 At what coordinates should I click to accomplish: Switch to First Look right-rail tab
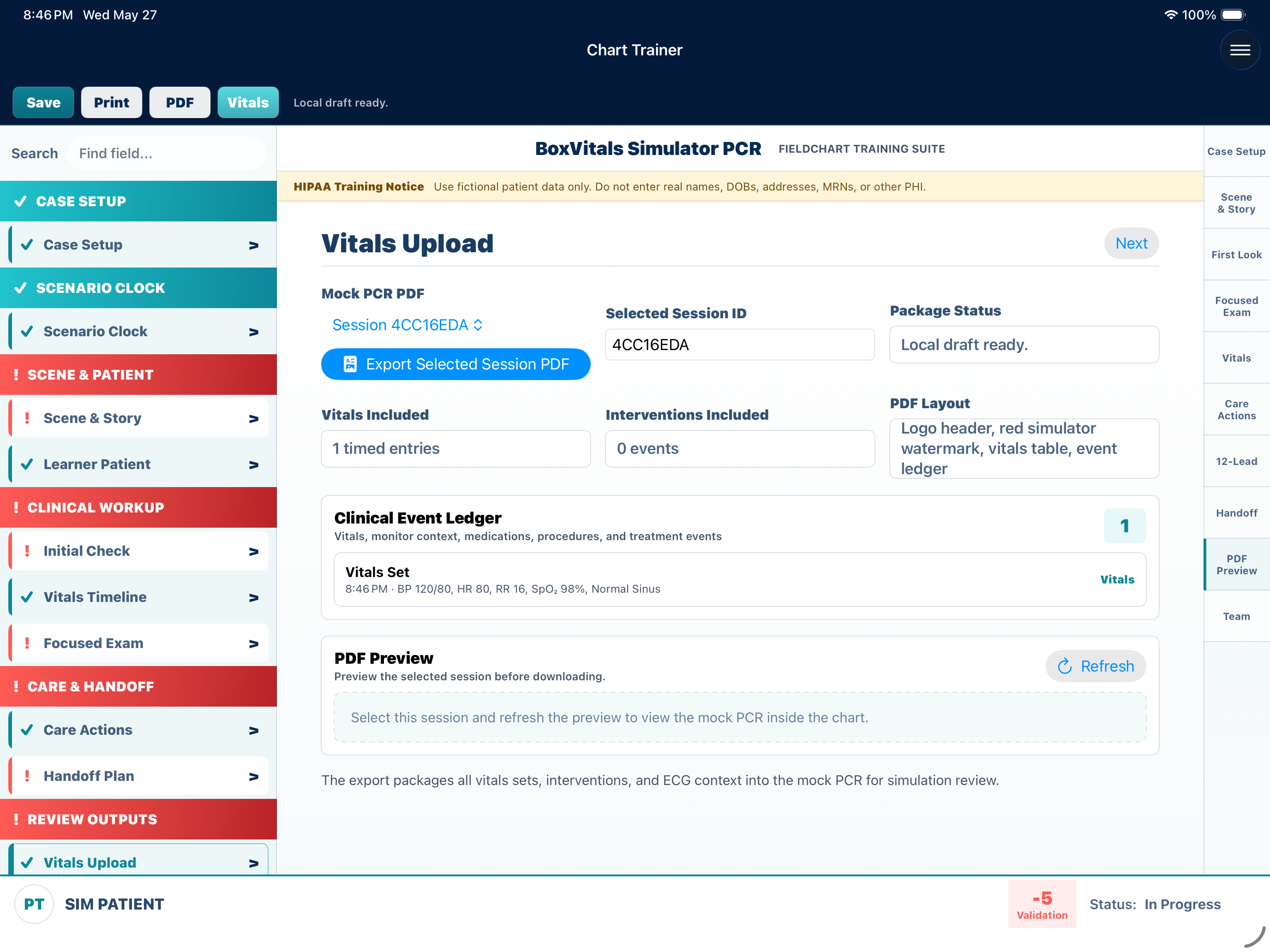(1236, 254)
